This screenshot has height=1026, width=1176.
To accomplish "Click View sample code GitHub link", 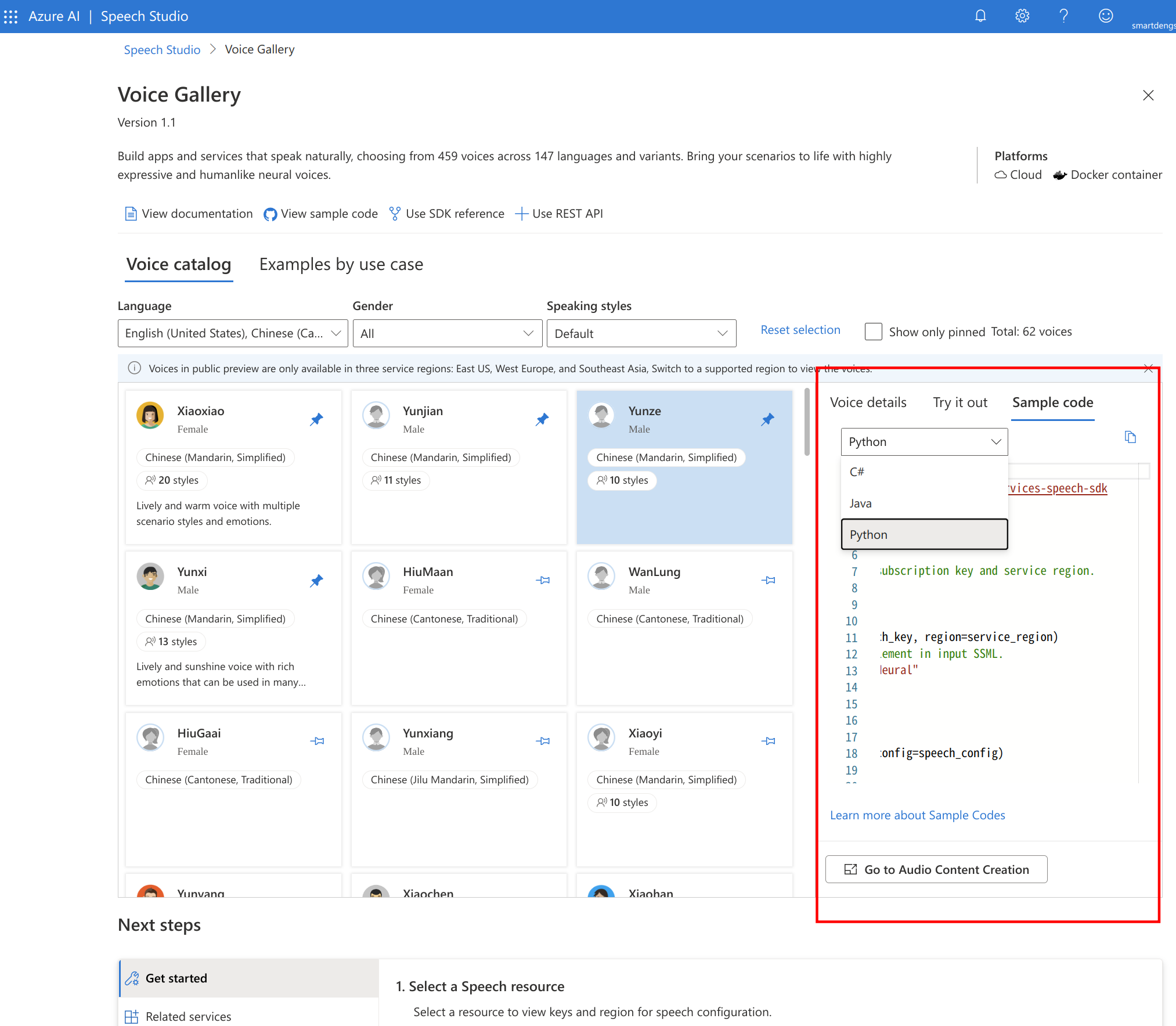I will click(x=320, y=214).
